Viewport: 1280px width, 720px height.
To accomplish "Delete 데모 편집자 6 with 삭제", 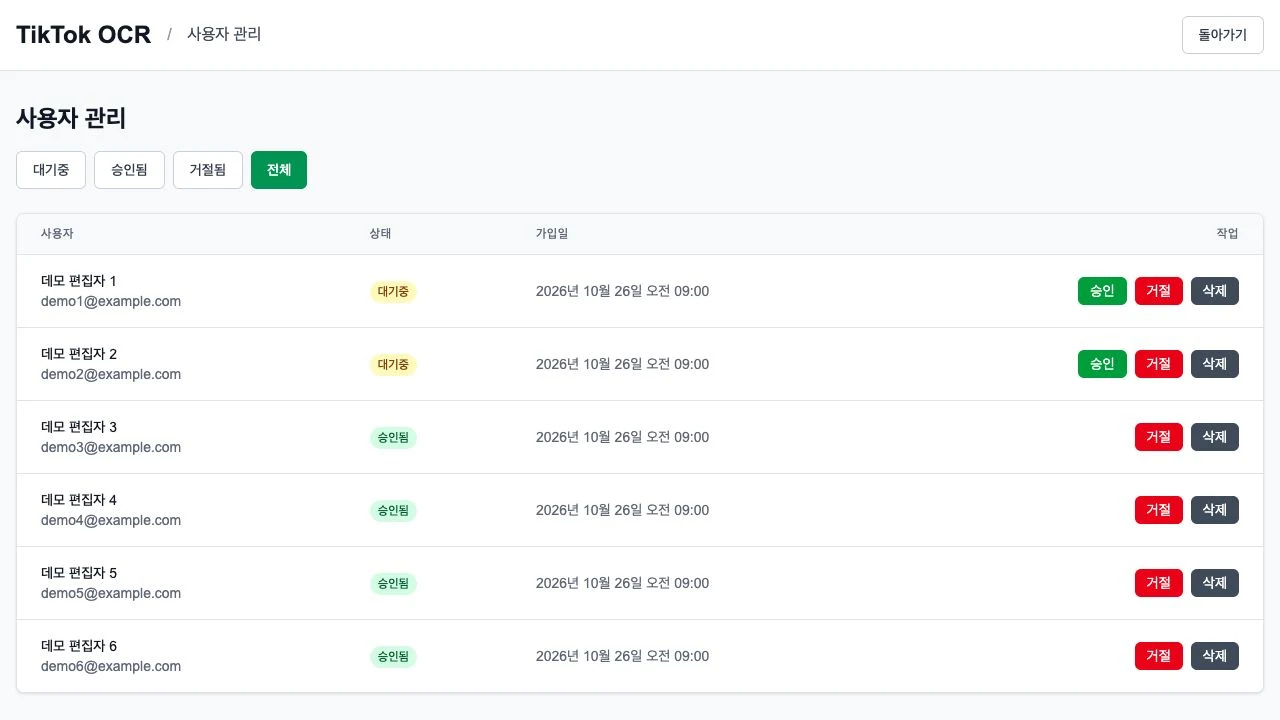I will click(x=1215, y=656).
